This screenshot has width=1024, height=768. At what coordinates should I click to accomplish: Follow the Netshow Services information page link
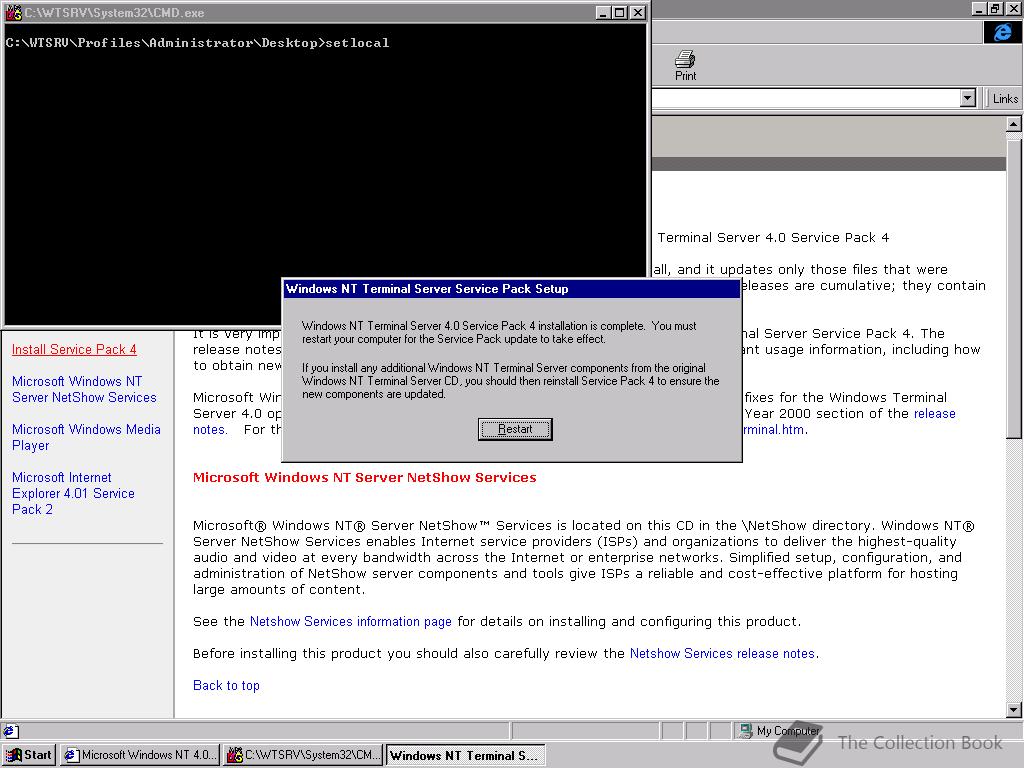pos(351,621)
